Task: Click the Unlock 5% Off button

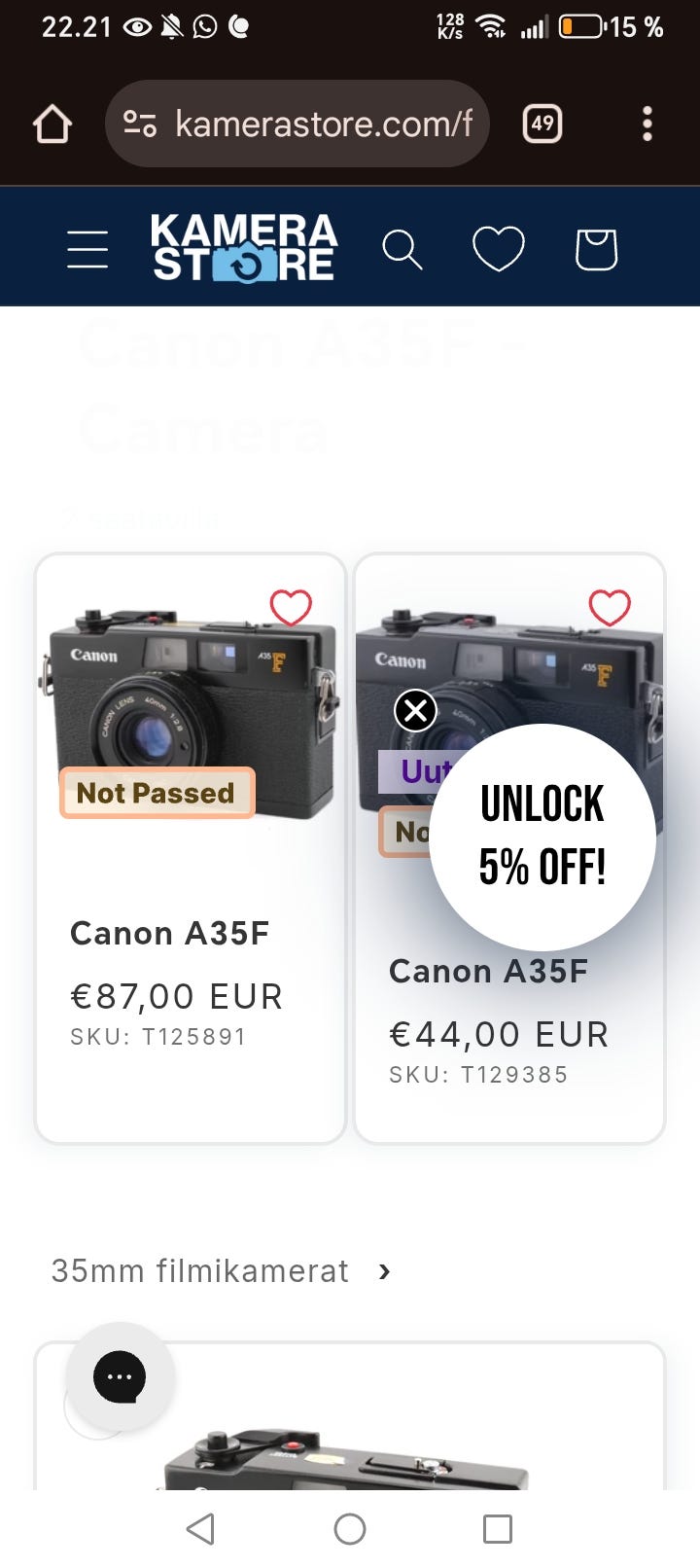Action: click(x=542, y=837)
